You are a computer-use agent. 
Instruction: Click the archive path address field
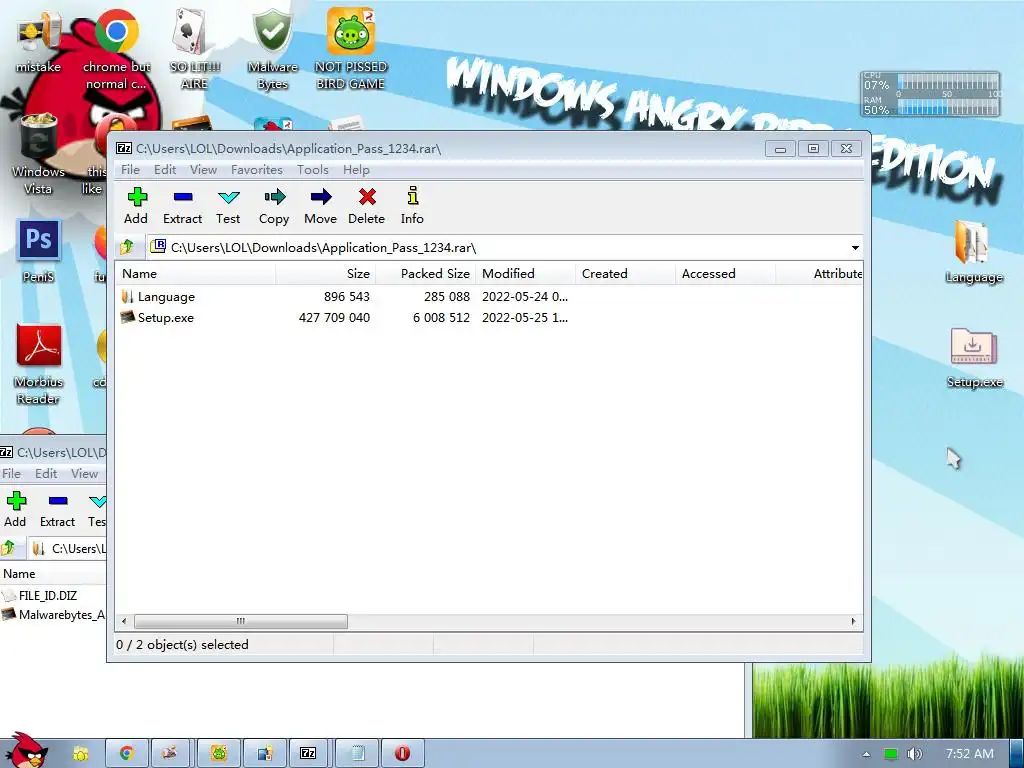click(496, 248)
